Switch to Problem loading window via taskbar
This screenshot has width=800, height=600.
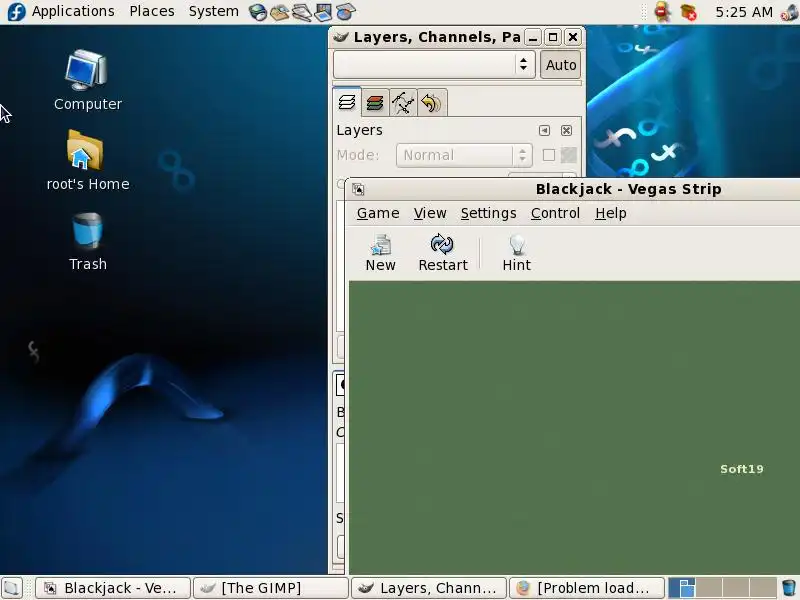tap(587, 588)
